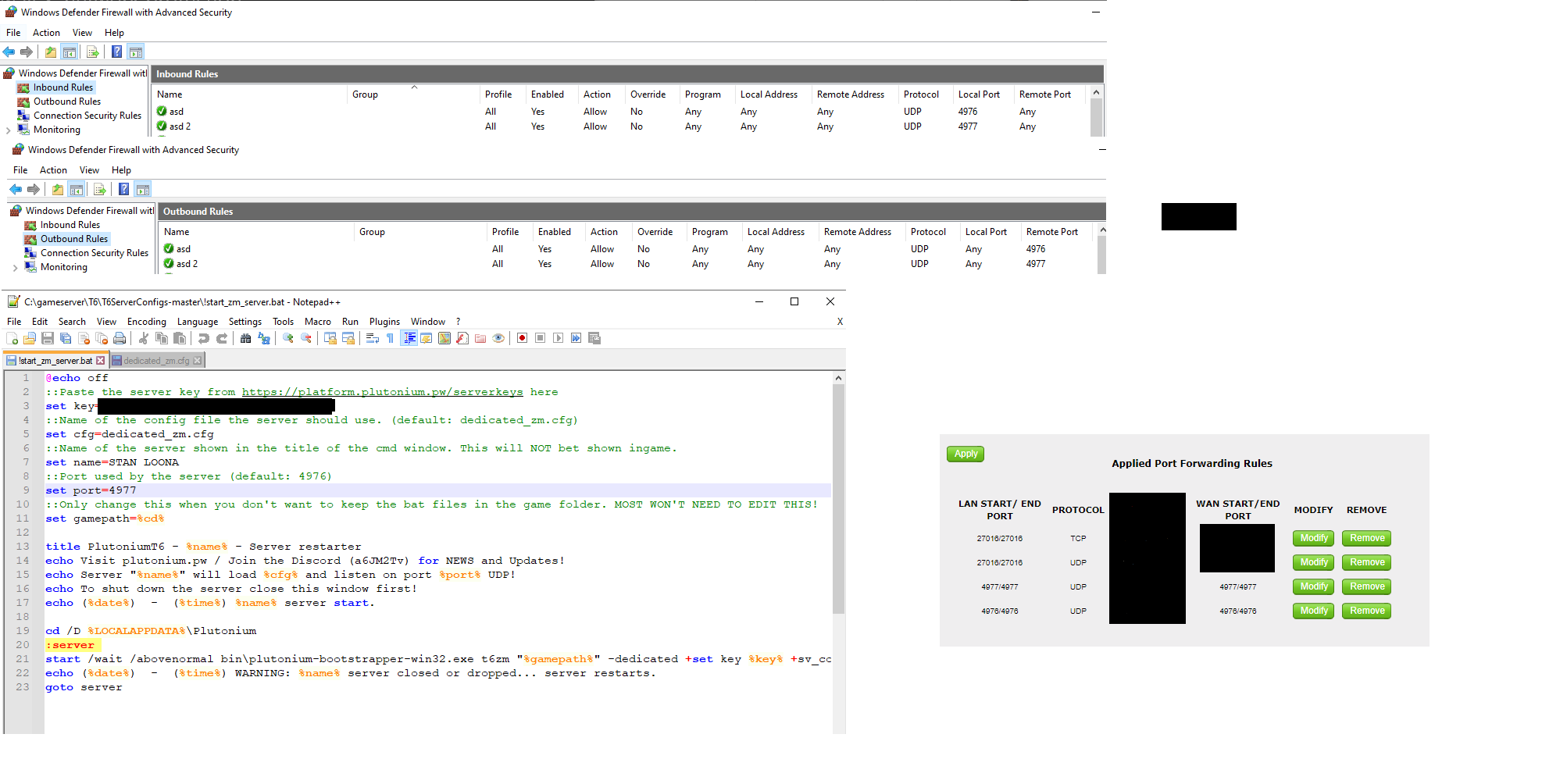The image size is (1542, 784).
Task: Open Find with binoculars icon
Action: click(x=246, y=338)
